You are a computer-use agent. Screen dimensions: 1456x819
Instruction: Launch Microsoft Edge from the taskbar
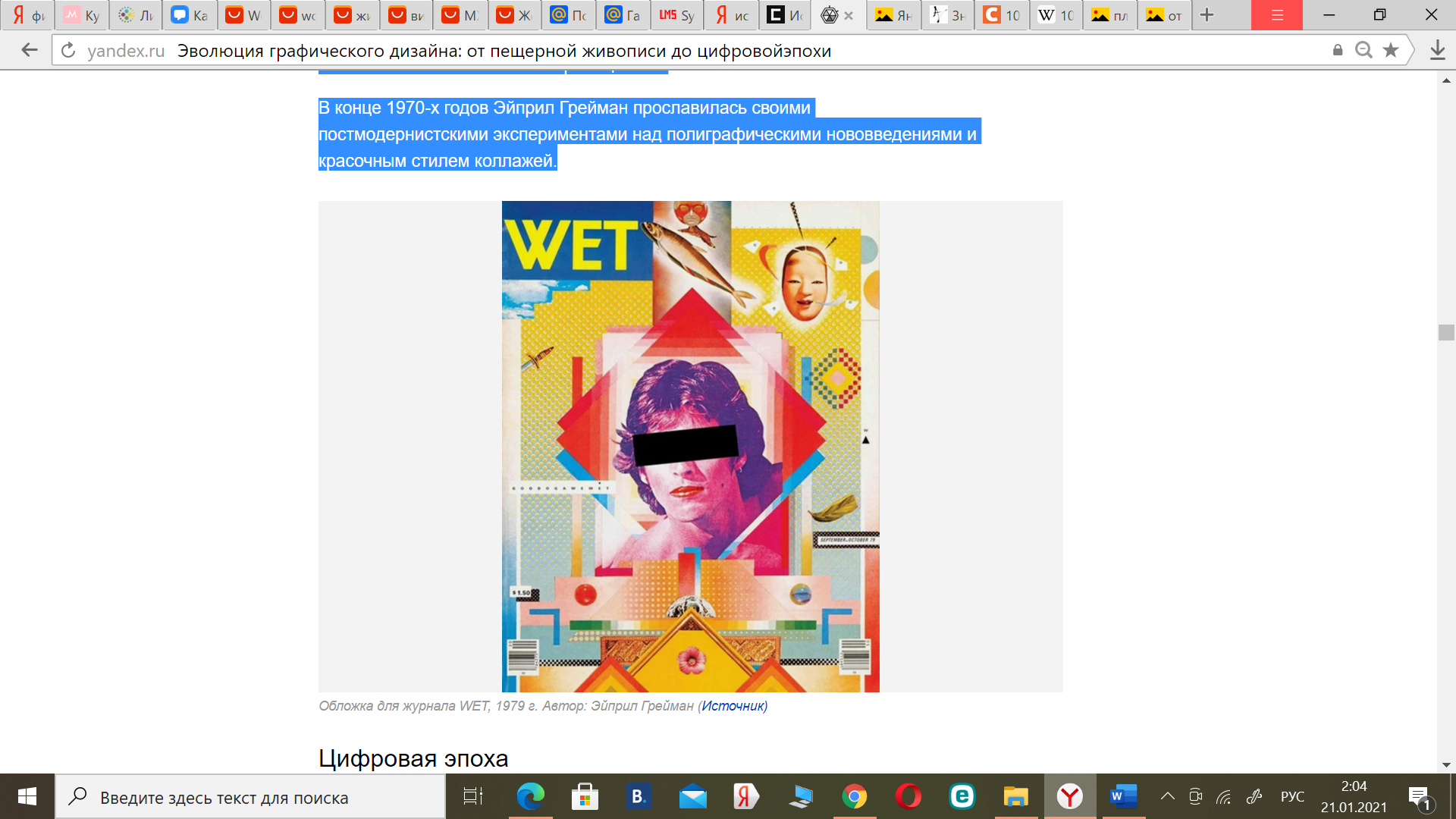[530, 796]
